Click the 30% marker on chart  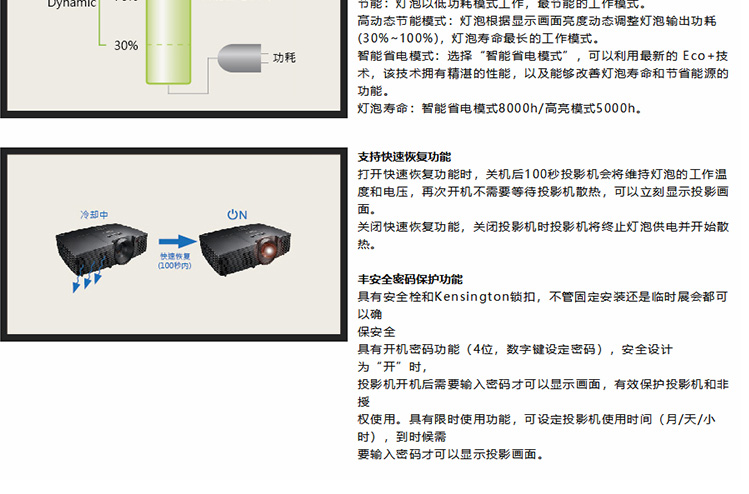click(126, 45)
